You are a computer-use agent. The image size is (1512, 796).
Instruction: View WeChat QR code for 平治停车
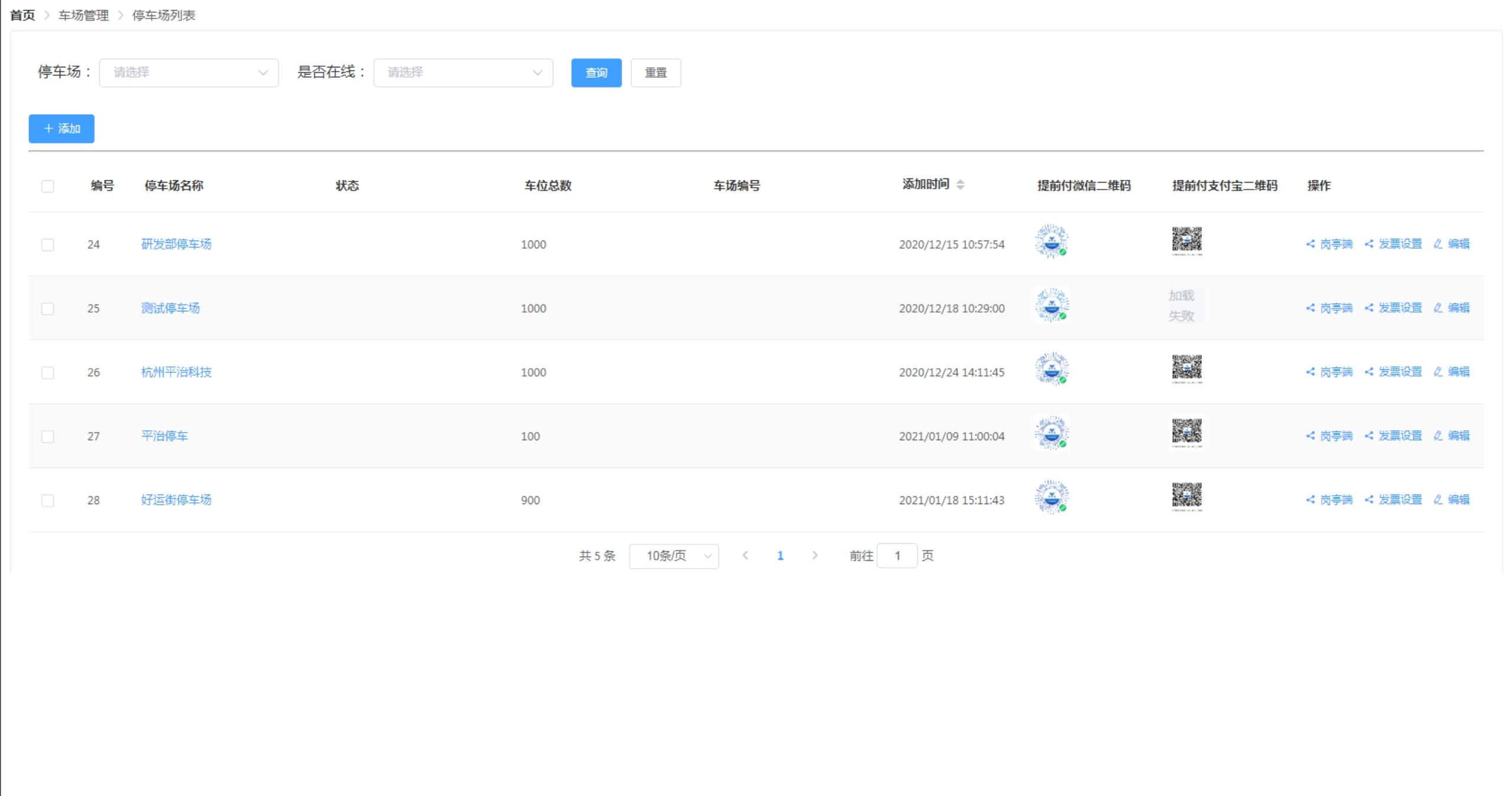pyautogui.click(x=1052, y=433)
